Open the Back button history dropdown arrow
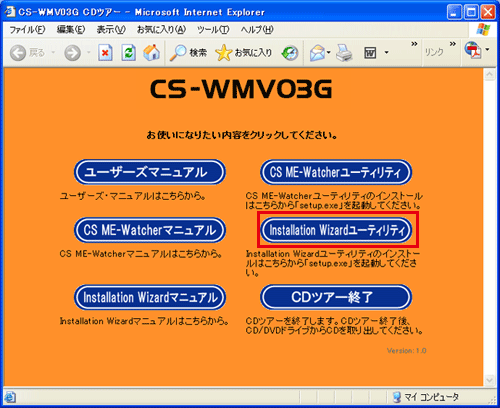This screenshot has height=408, width=500. 53,52
